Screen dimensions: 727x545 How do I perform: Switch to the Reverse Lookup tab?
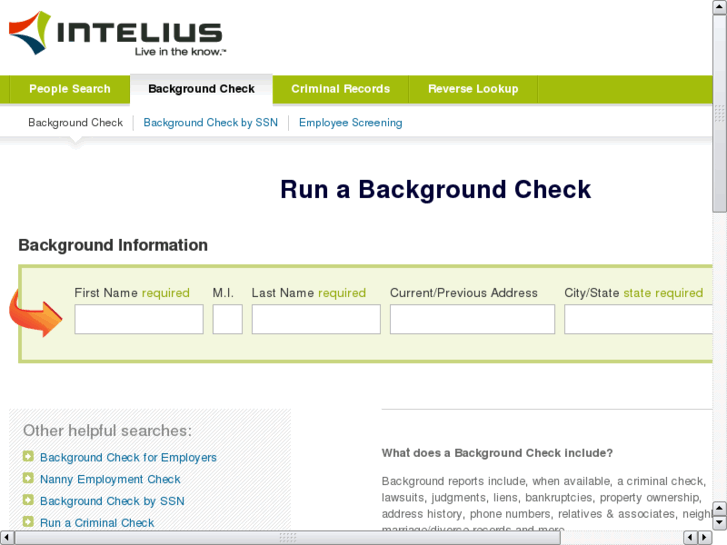[x=473, y=89]
